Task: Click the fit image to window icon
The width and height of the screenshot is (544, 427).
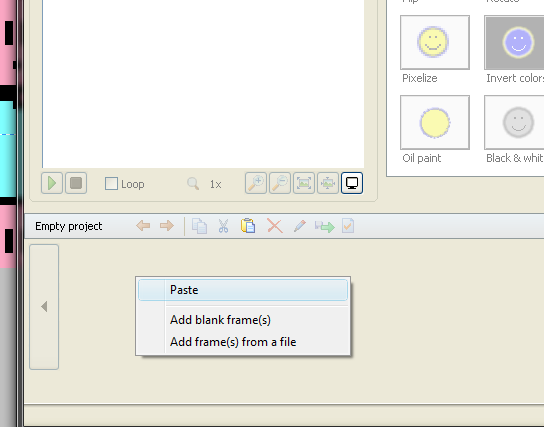Action: coord(304,183)
